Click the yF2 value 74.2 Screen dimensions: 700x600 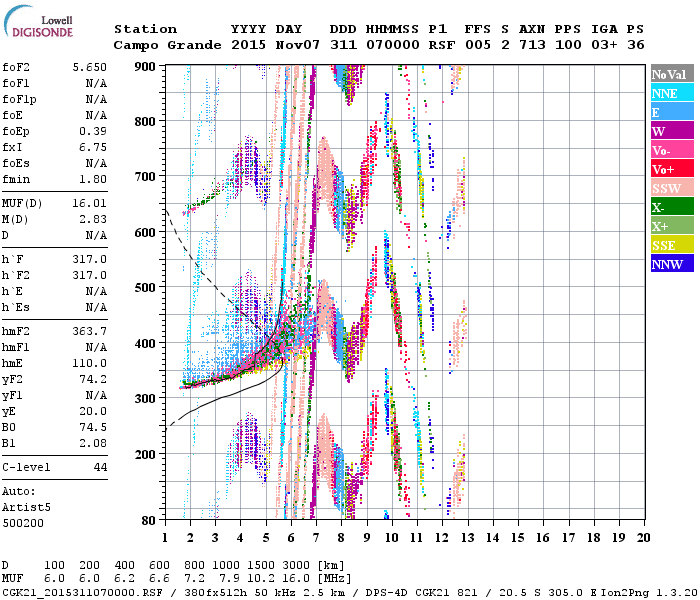tap(93, 379)
